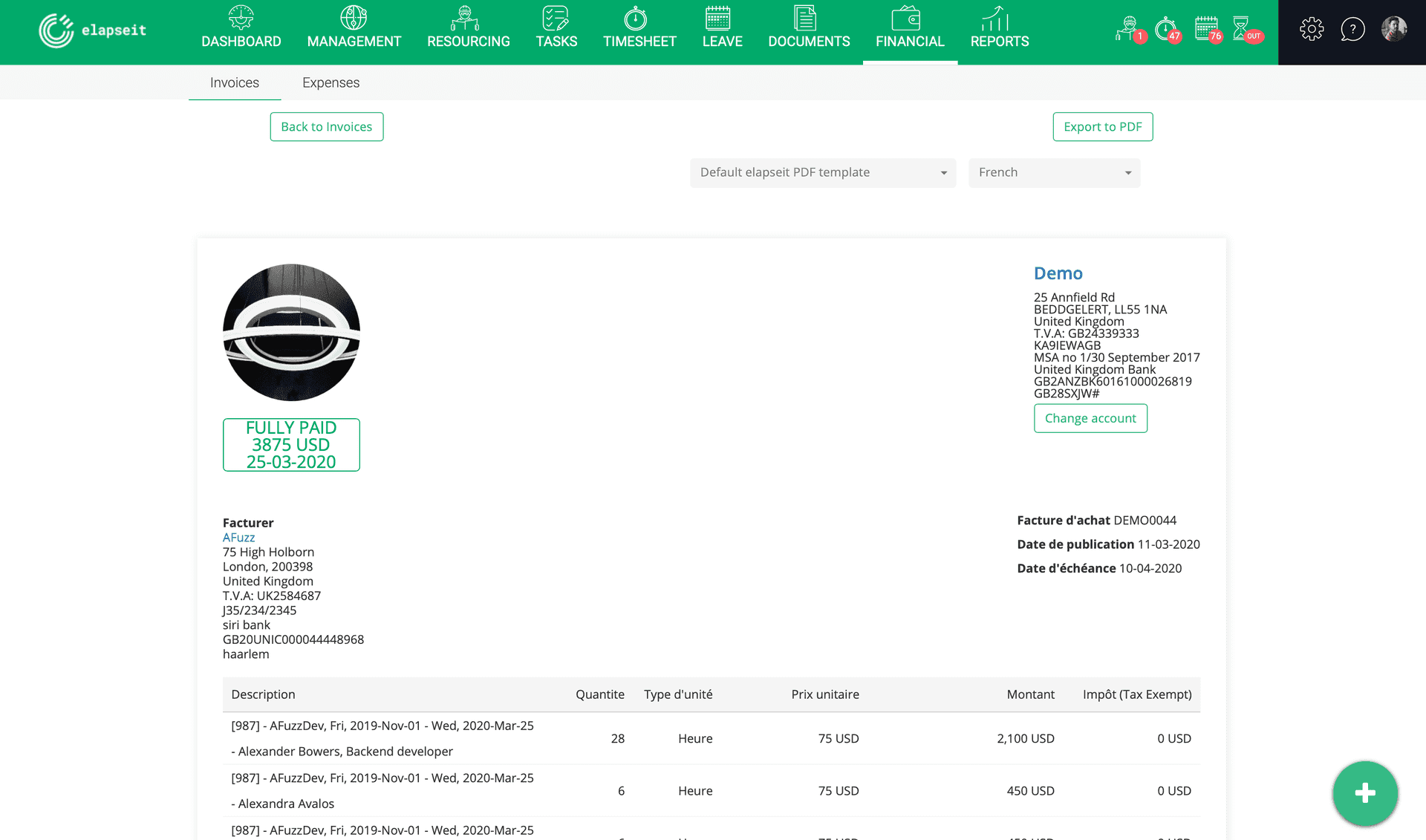
Task: Click the Export to PDF button
Action: click(1102, 126)
